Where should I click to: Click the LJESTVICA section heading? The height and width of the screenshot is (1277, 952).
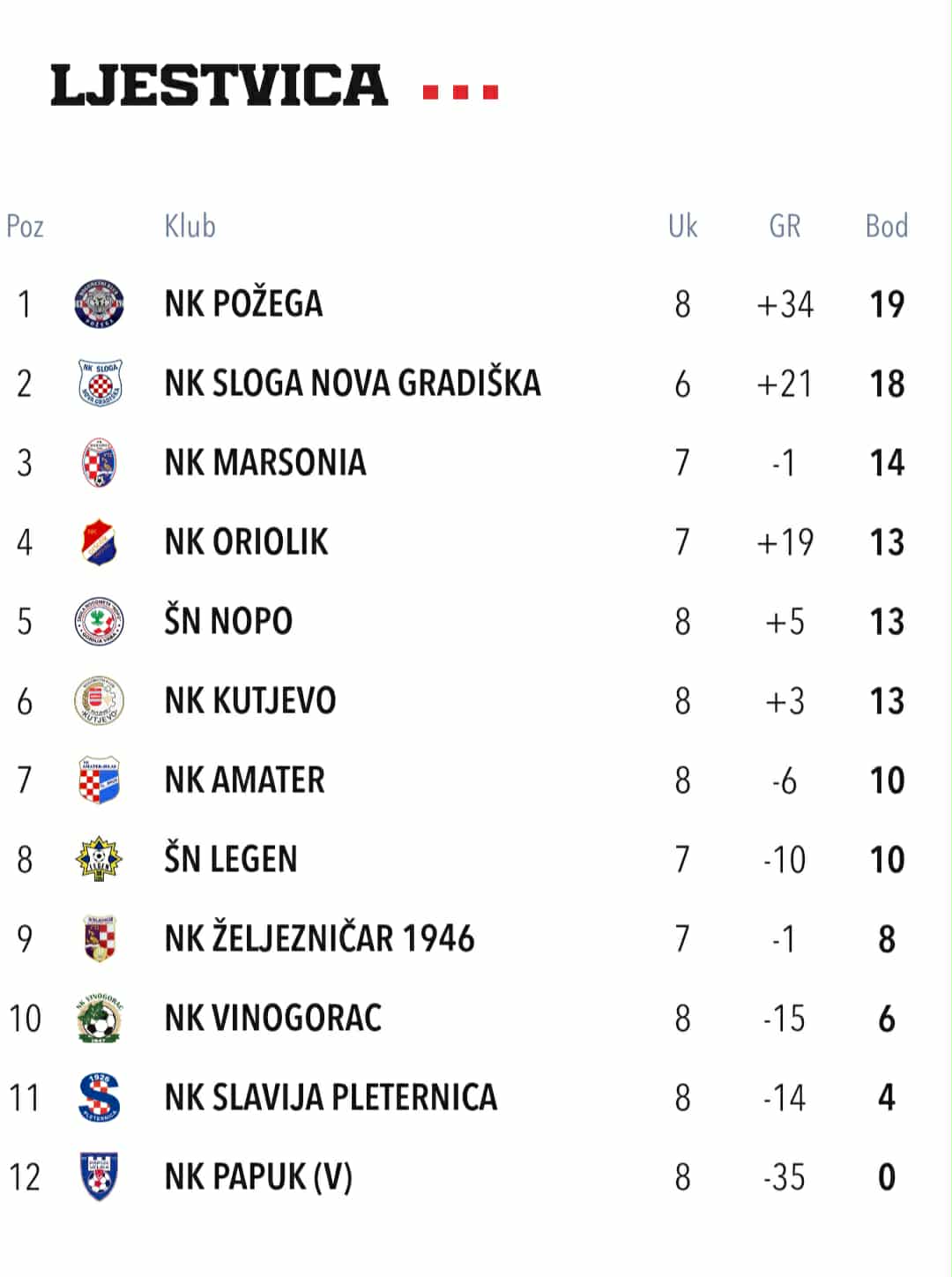(x=219, y=86)
